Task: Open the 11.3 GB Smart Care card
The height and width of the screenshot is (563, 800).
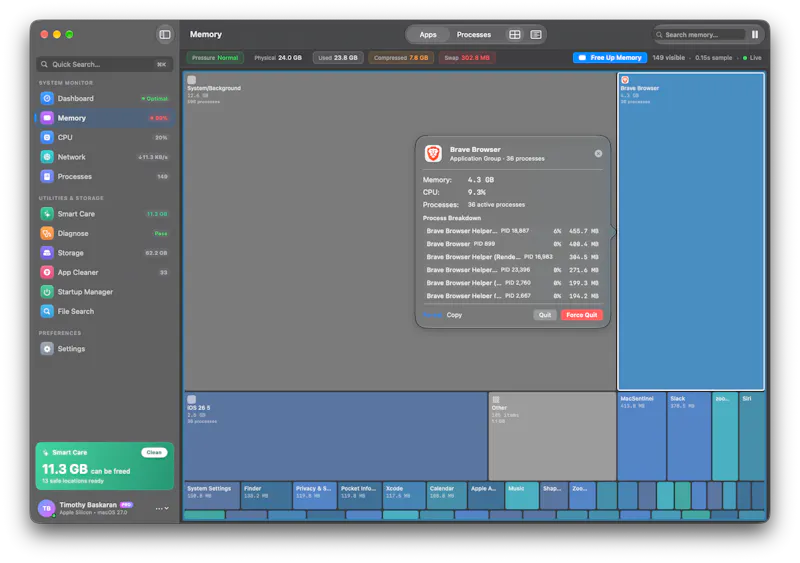Action: pyautogui.click(x=105, y=466)
